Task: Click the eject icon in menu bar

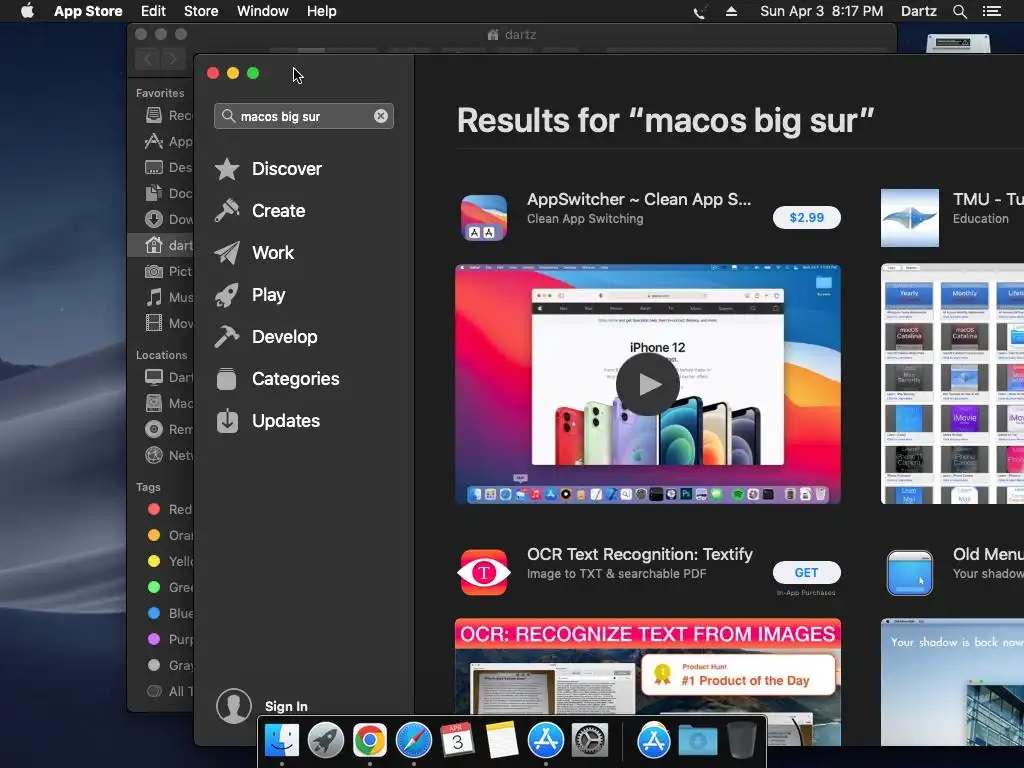Action: 731,11
